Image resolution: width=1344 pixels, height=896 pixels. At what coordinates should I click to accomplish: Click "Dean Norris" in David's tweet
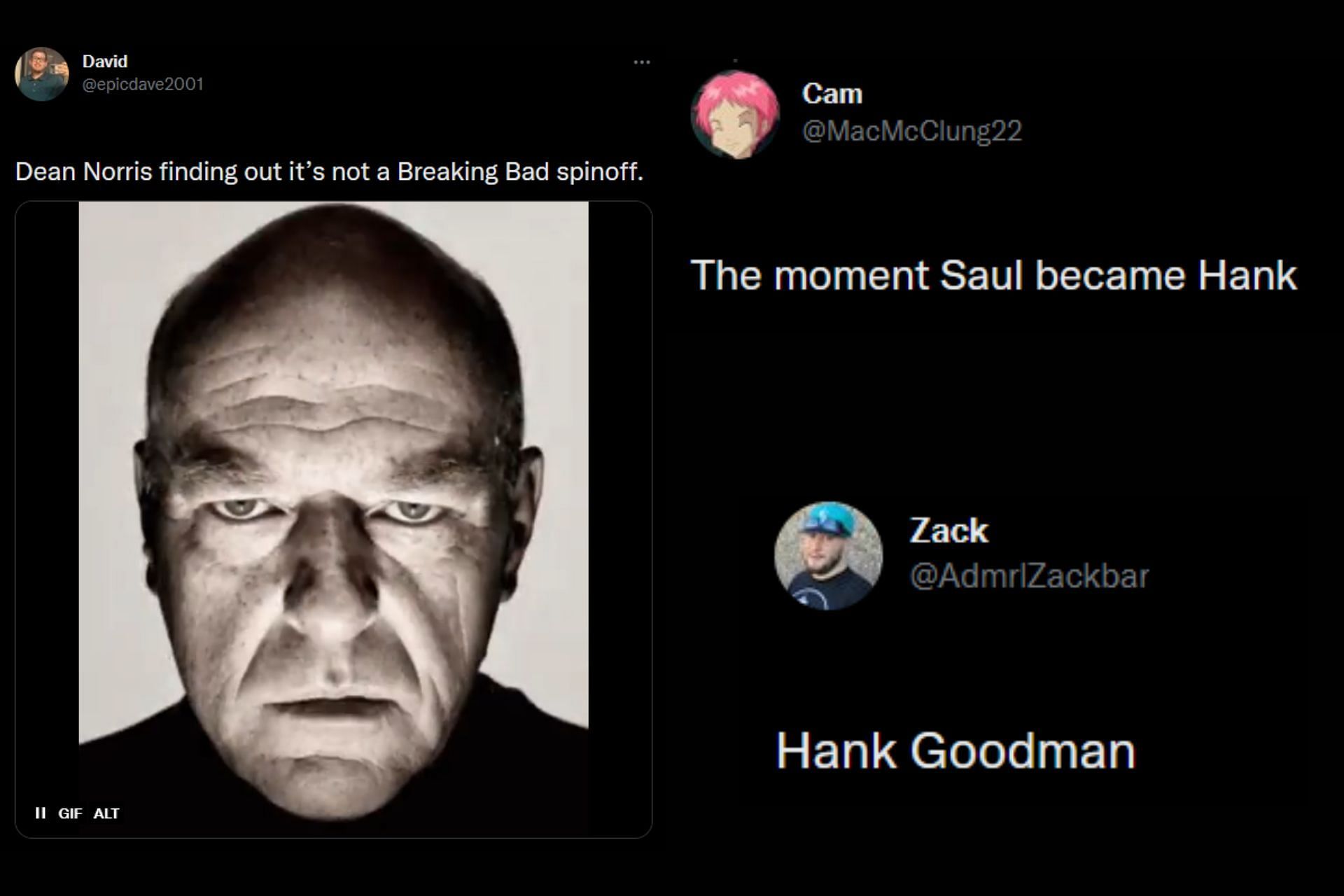(83, 171)
